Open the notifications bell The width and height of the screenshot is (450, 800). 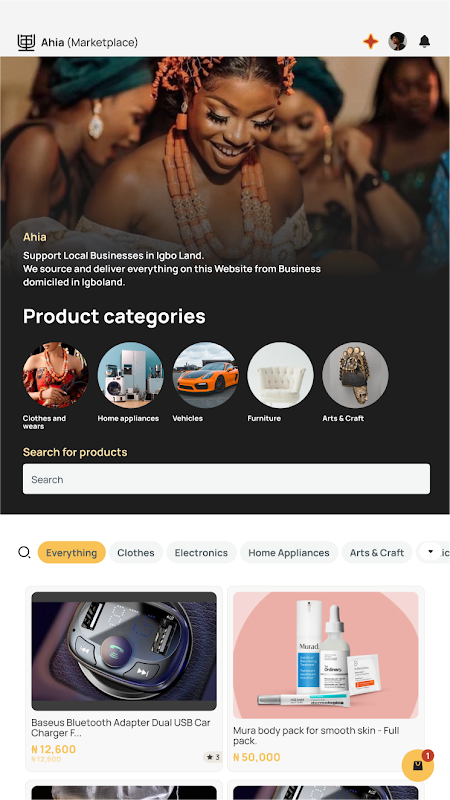(x=424, y=41)
